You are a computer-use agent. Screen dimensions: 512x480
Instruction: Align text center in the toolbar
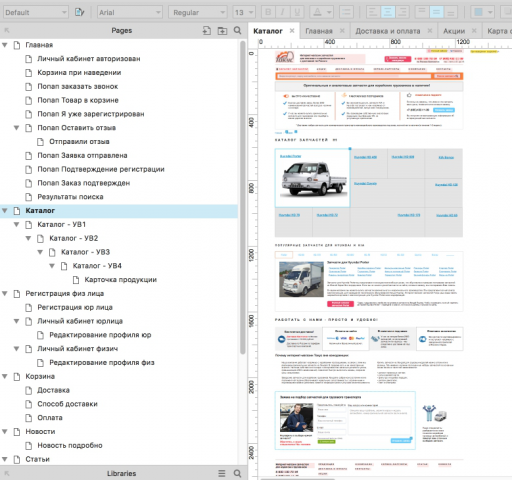[388, 13]
